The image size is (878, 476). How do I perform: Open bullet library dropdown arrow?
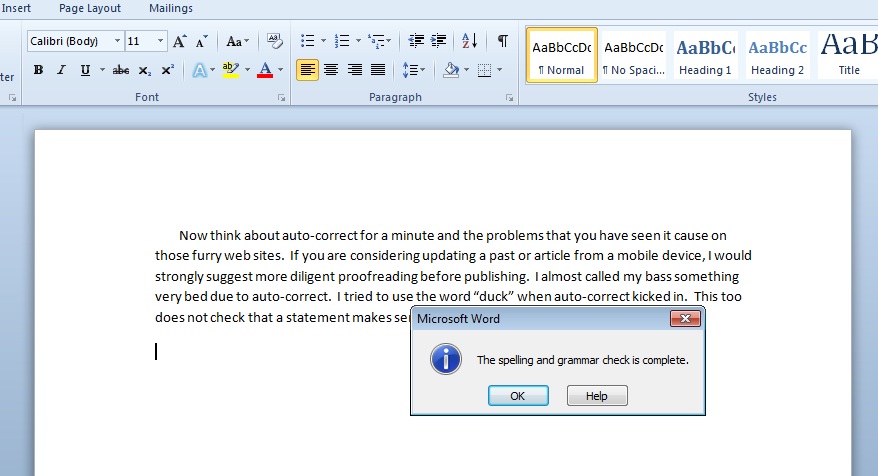click(x=323, y=41)
